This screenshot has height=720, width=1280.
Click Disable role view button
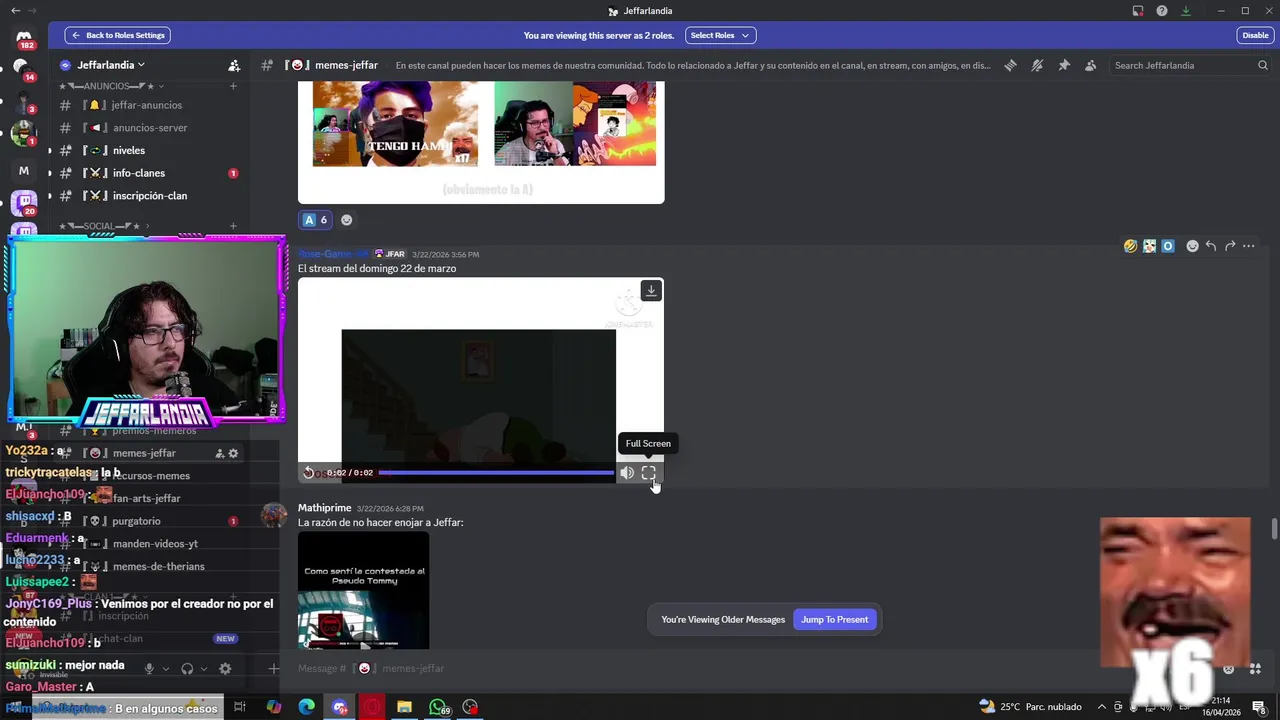coord(1255,35)
